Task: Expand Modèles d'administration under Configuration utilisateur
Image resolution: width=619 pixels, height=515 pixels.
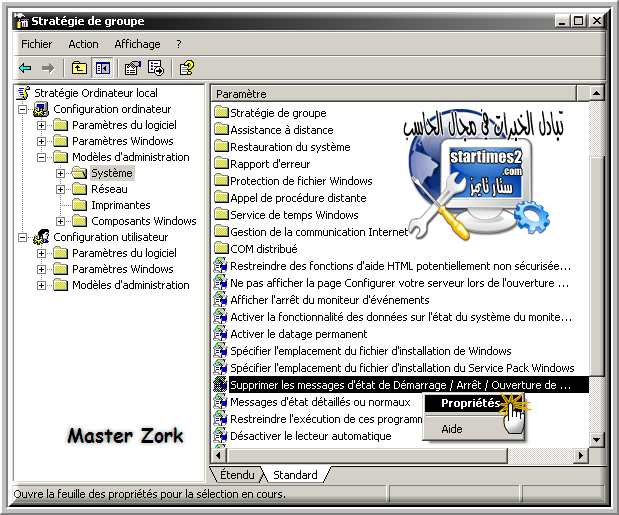Action: pyautogui.click(x=41, y=285)
